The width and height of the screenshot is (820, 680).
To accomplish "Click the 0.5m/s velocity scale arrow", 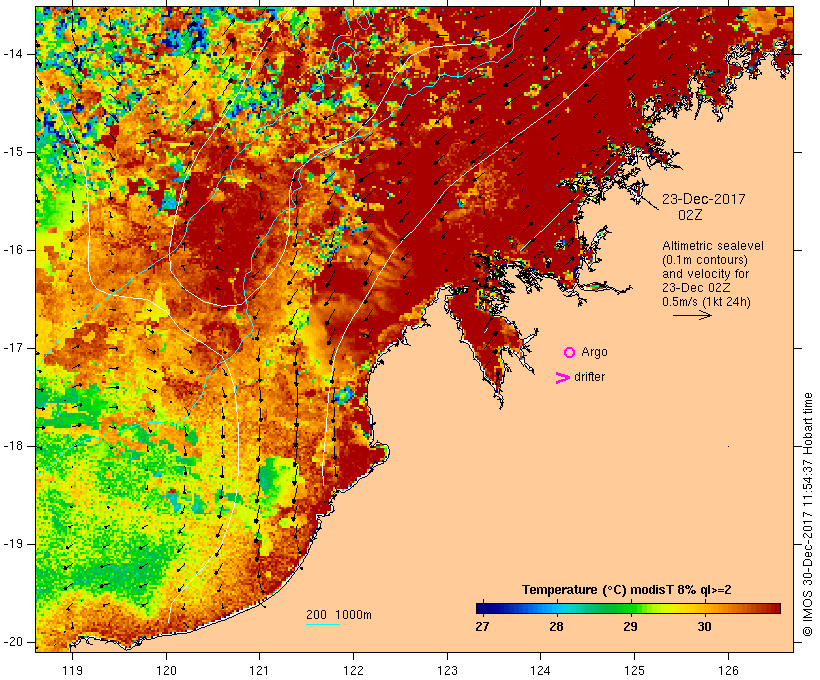I will [692, 315].
